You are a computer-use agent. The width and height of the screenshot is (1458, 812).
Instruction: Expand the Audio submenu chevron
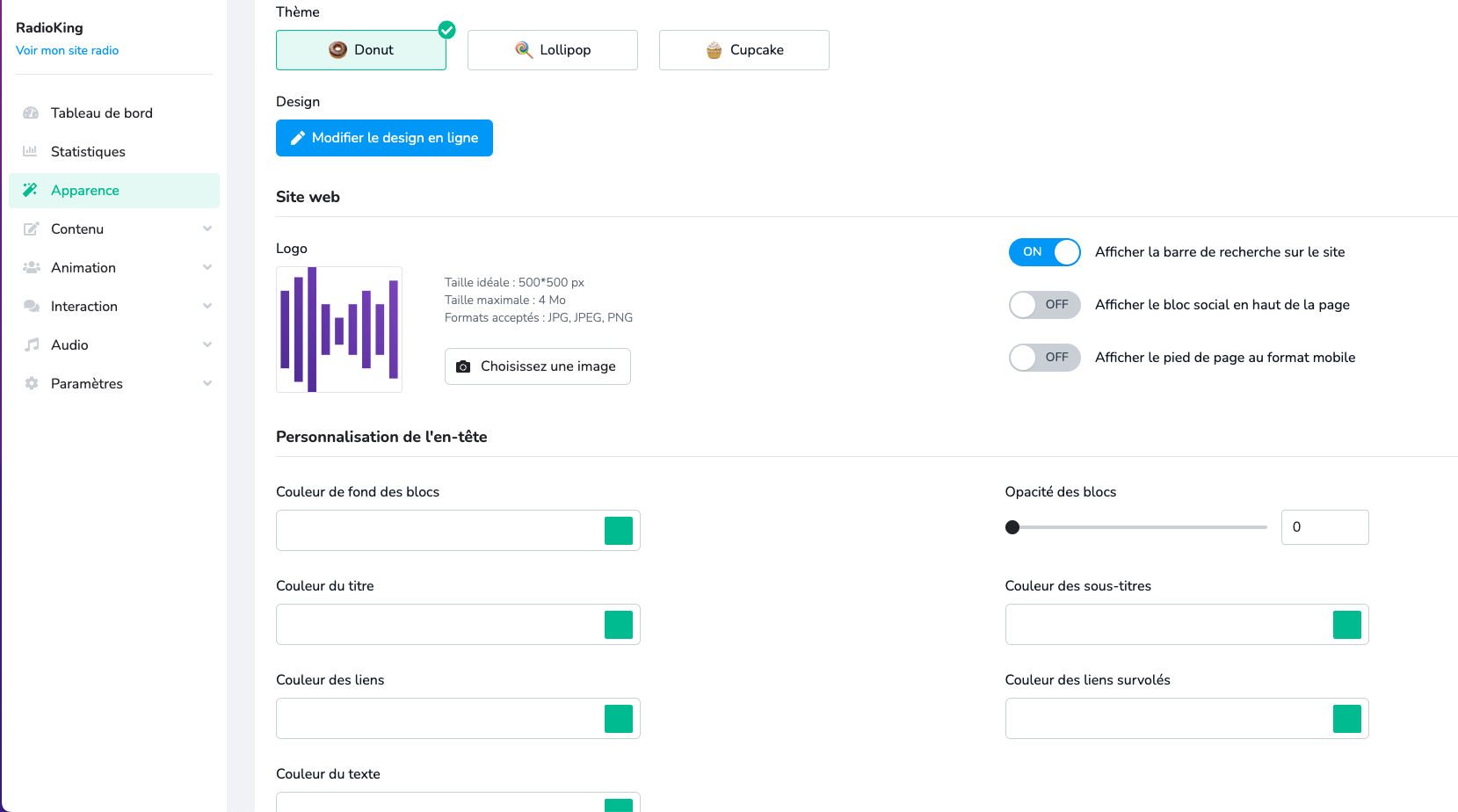pos(207,344)
